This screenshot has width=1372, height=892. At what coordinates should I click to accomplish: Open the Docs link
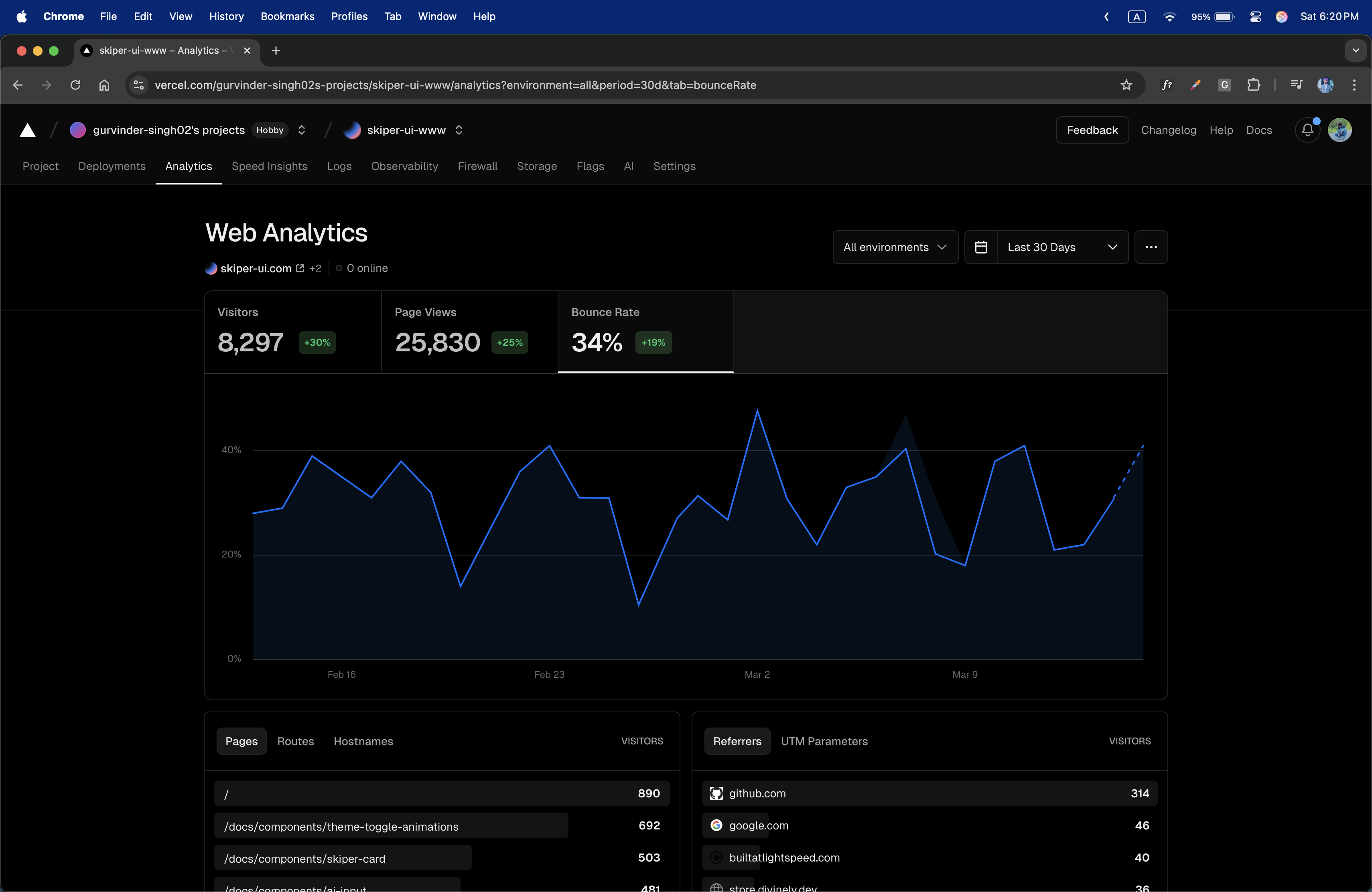tap(1259, 130)
